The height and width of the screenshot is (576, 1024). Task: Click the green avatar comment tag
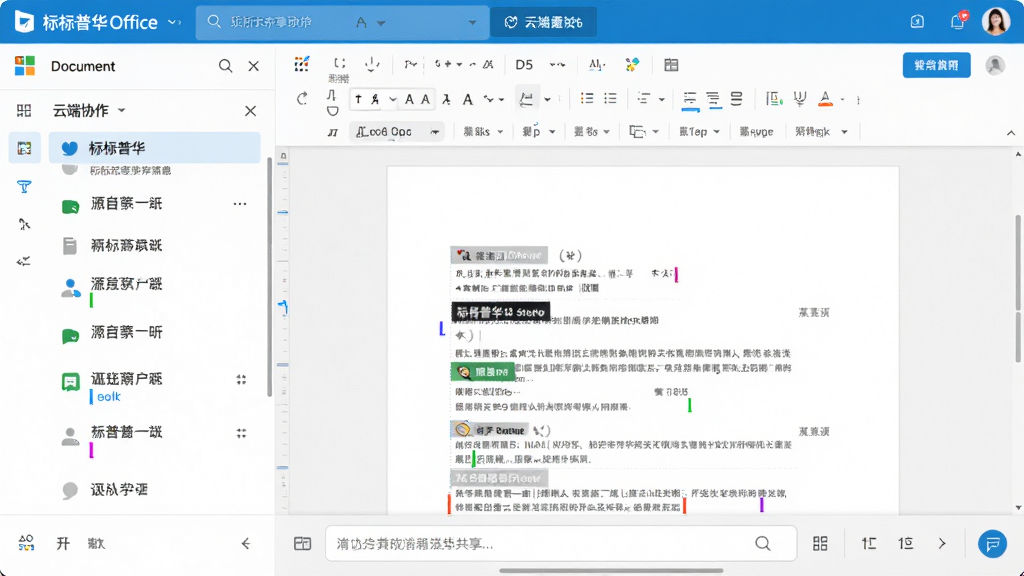[483, 372]
